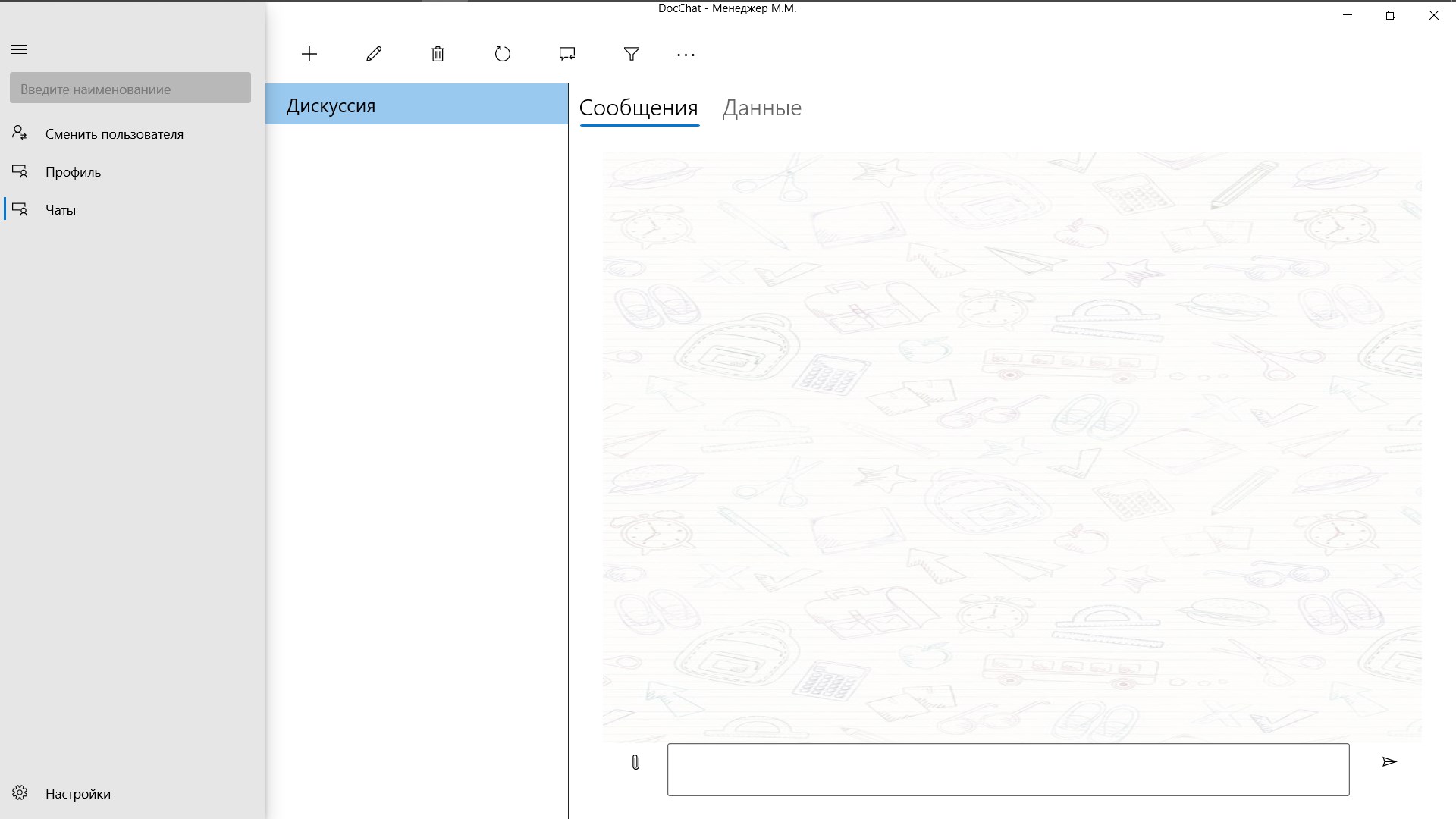This screenshot has width=1456, height=819.
Task: Click the Введите наименование search field
Action: click(130, 89)
